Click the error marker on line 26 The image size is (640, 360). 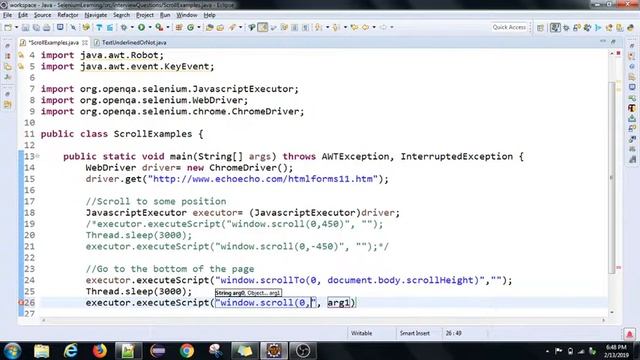21,303
